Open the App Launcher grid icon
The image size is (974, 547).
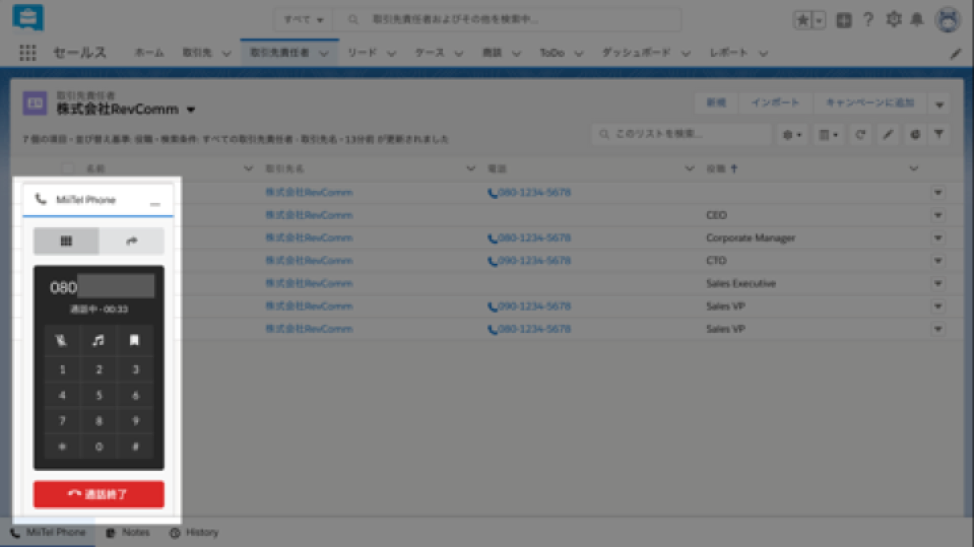(27, 53)
